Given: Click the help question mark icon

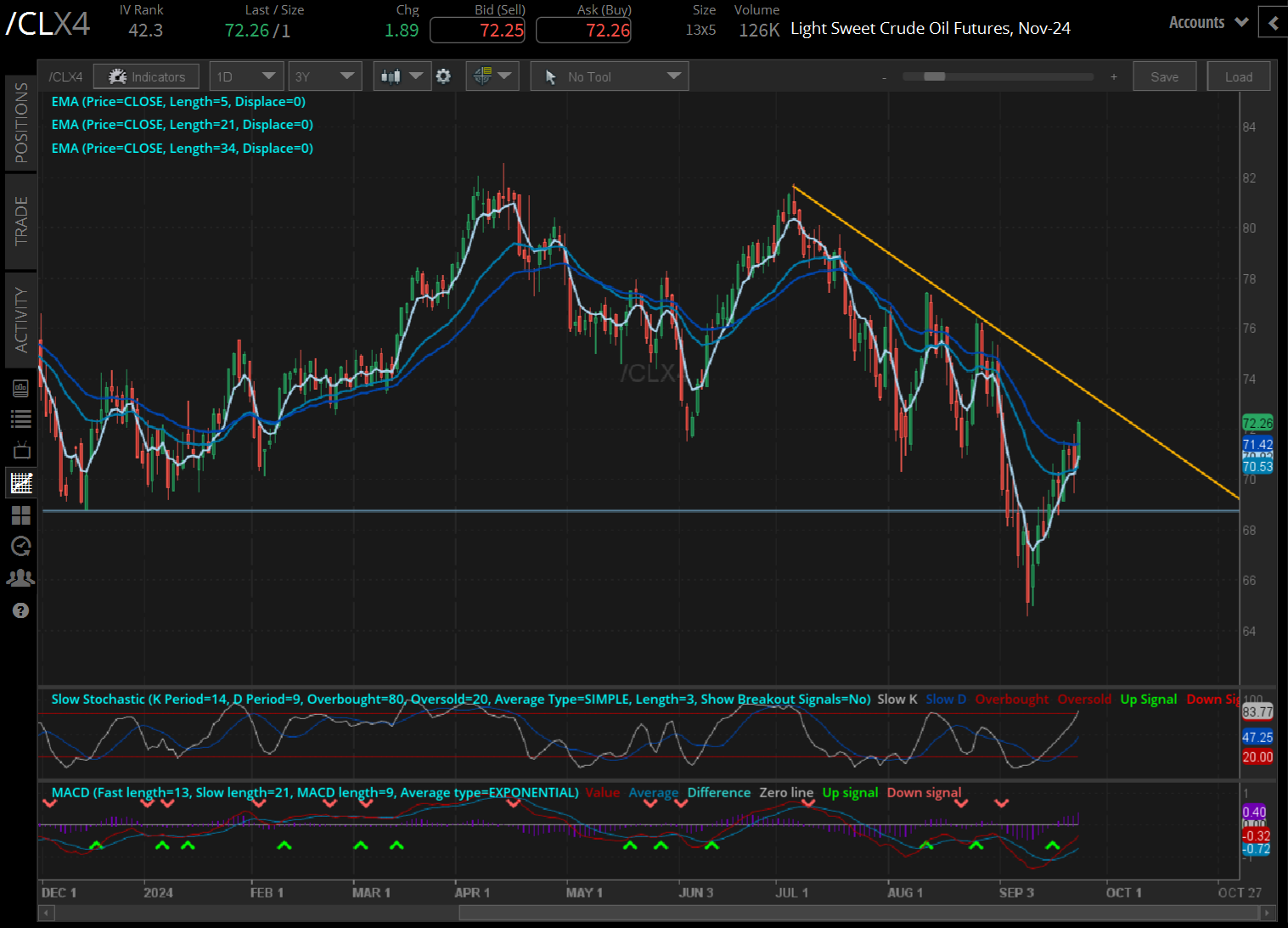Looking at the screenshot, I should click(x=21, y=610).
